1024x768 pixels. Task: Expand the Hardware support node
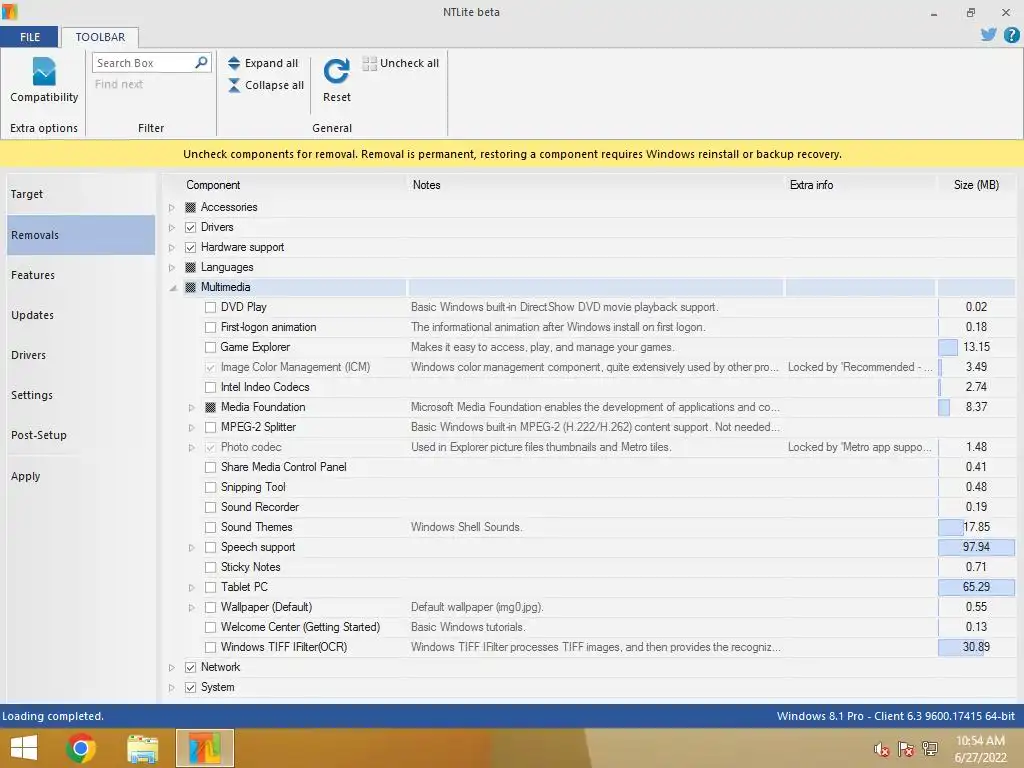click(172, 248)
